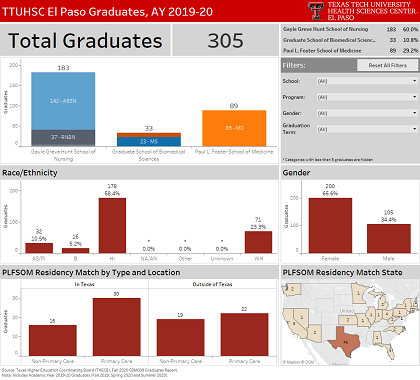Viewport: 420px width, 380px height.
Task: Select the Female gender bar
Action: pyautogui.click(x=330, y=225)
